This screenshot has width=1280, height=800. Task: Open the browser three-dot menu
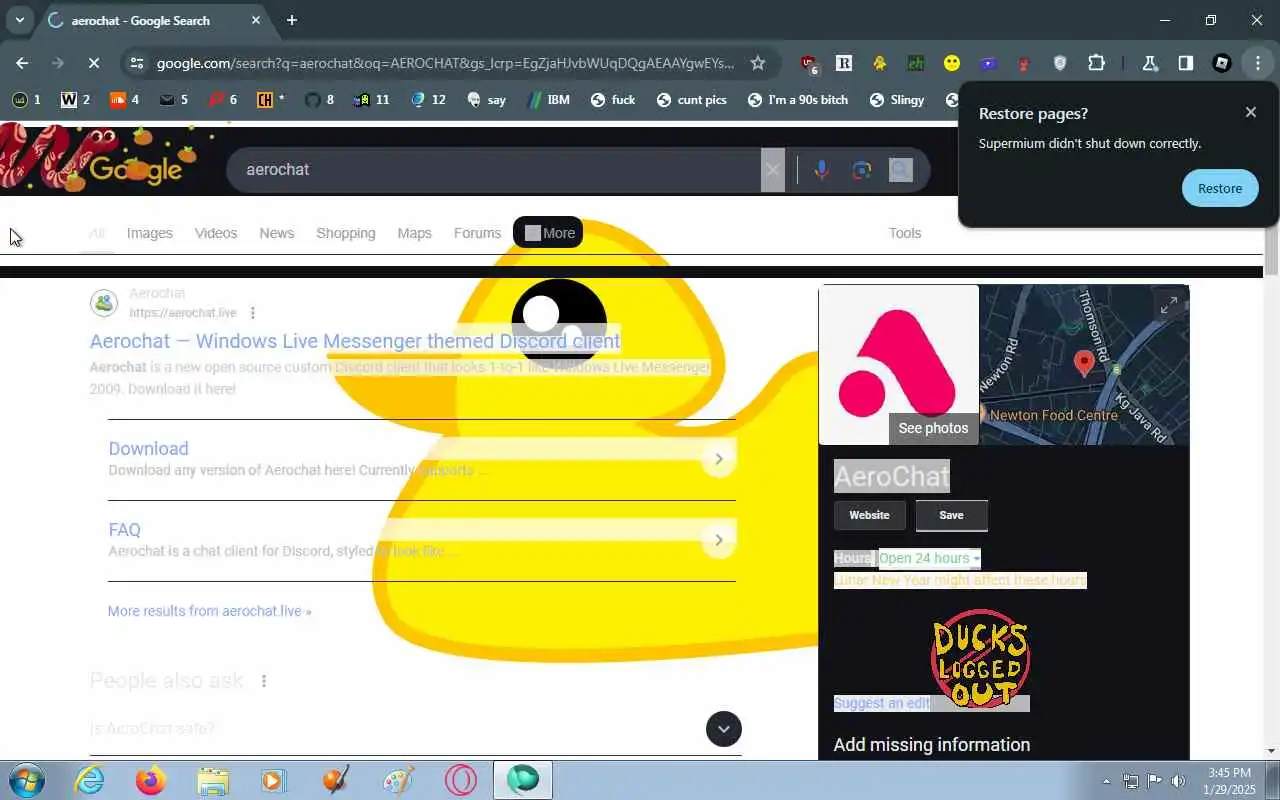1258,63
